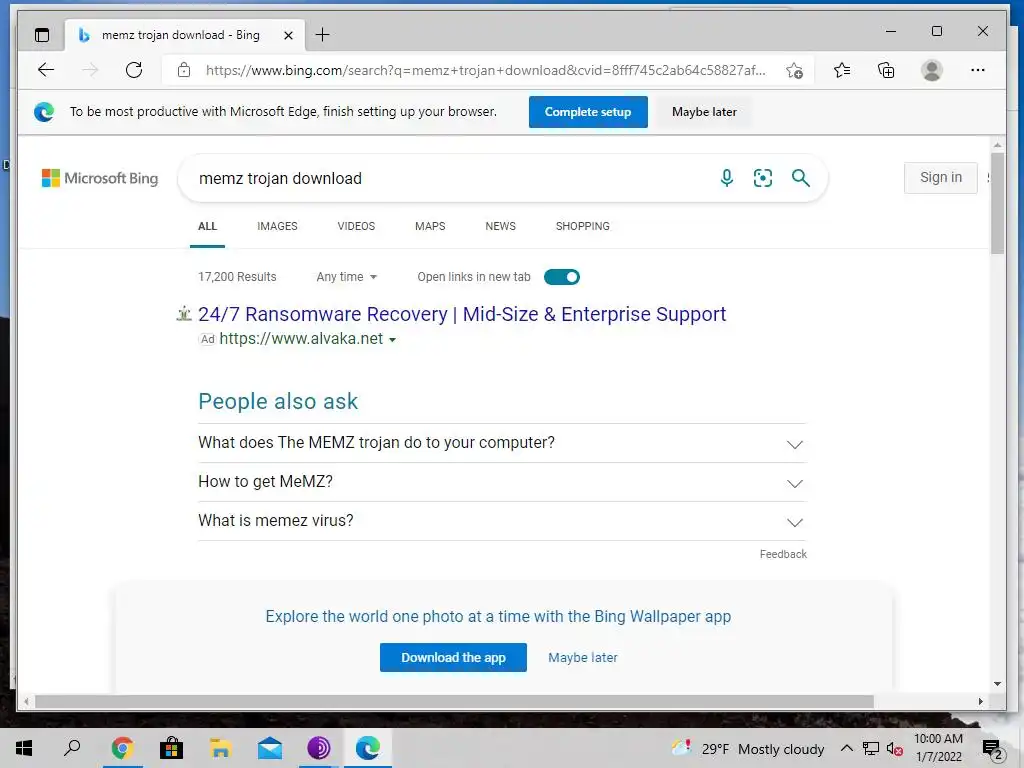Screen dimensions: 1024x768
Task: Open 24/7 Ransomware Recovery ad link
Action: pos(462,314)
